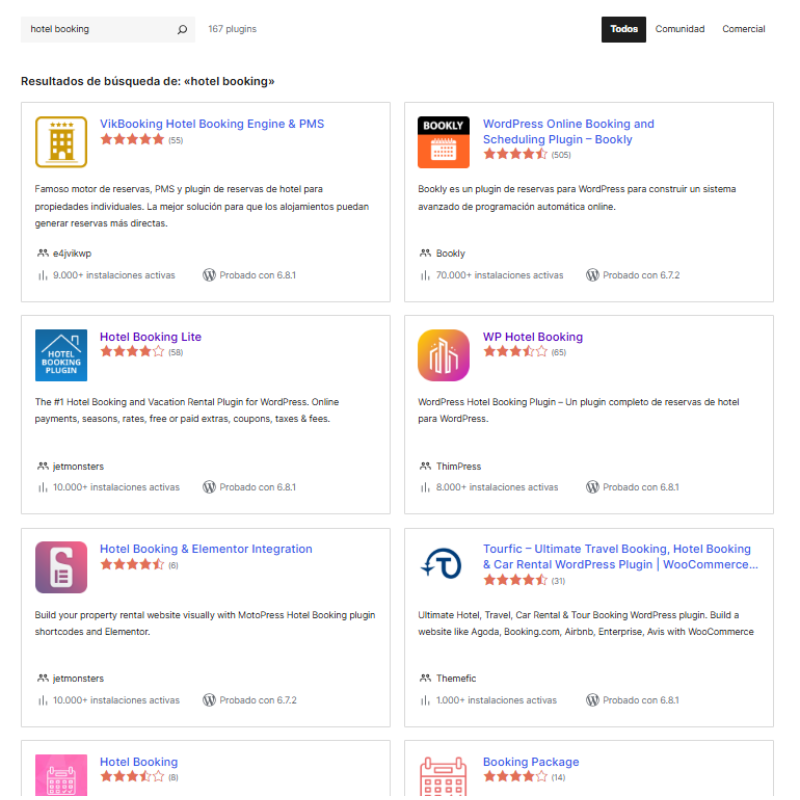Click the star rating of Bookly
The height and width of the screenshot is (800, 800).
pyautogui.click(x=515, y=154)
